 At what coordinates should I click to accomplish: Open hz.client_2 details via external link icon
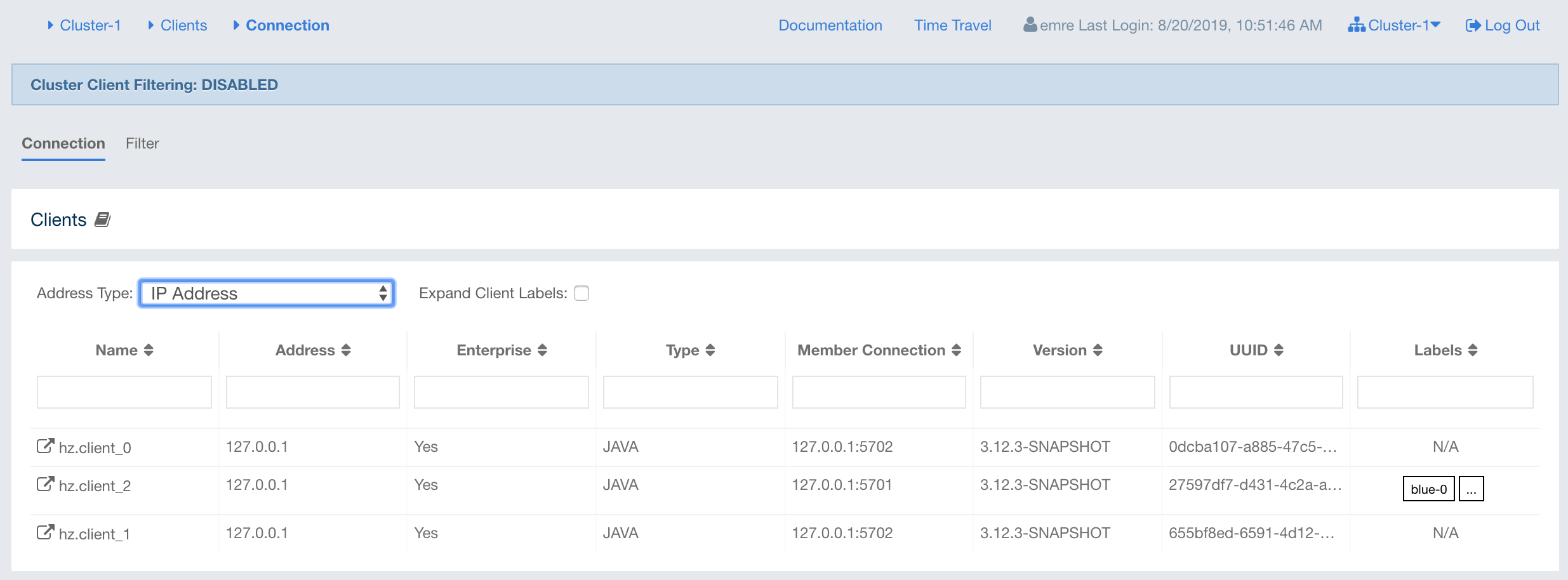[45, 484]
